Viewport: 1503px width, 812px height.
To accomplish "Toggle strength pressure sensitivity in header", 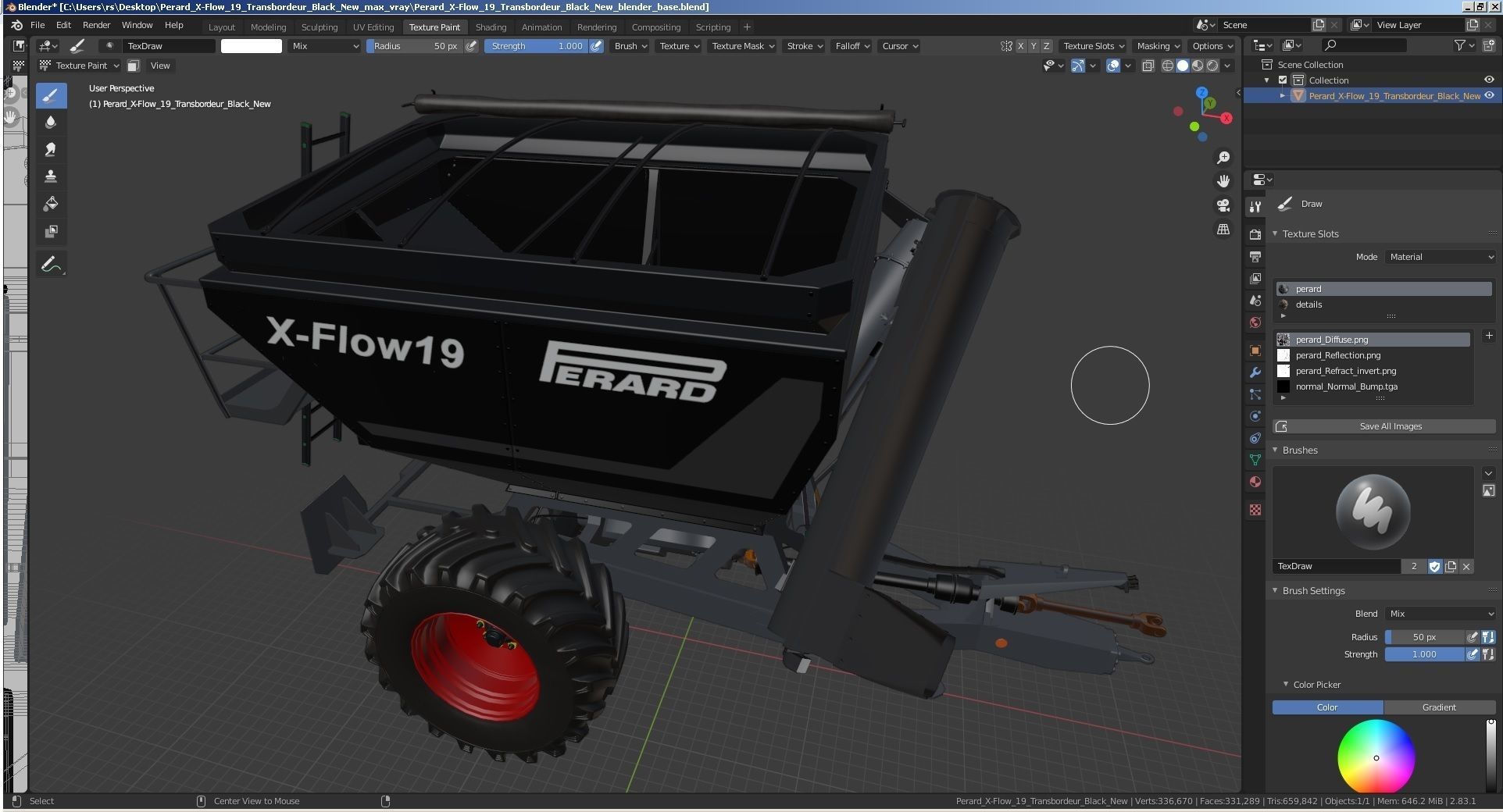I will pos(596,46).
